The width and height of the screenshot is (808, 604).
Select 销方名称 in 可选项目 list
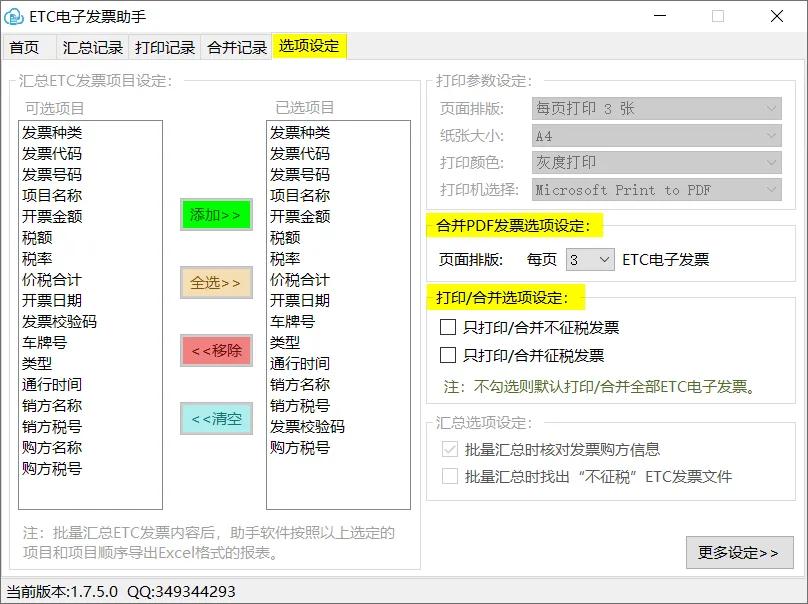[x=52, y=406]
